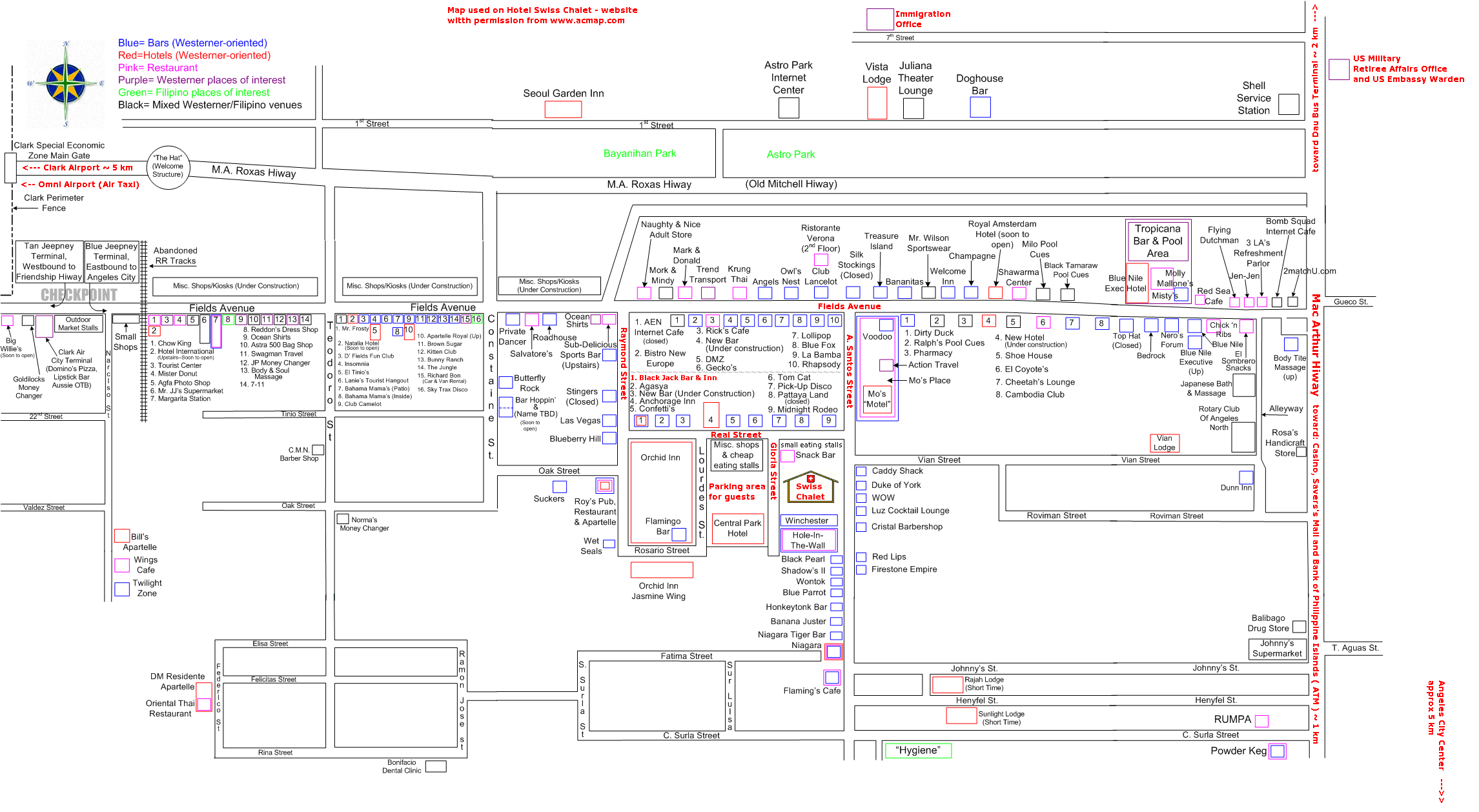
Task: Click the Shell Service Station square marker
Action: [x=1289, y=105]
